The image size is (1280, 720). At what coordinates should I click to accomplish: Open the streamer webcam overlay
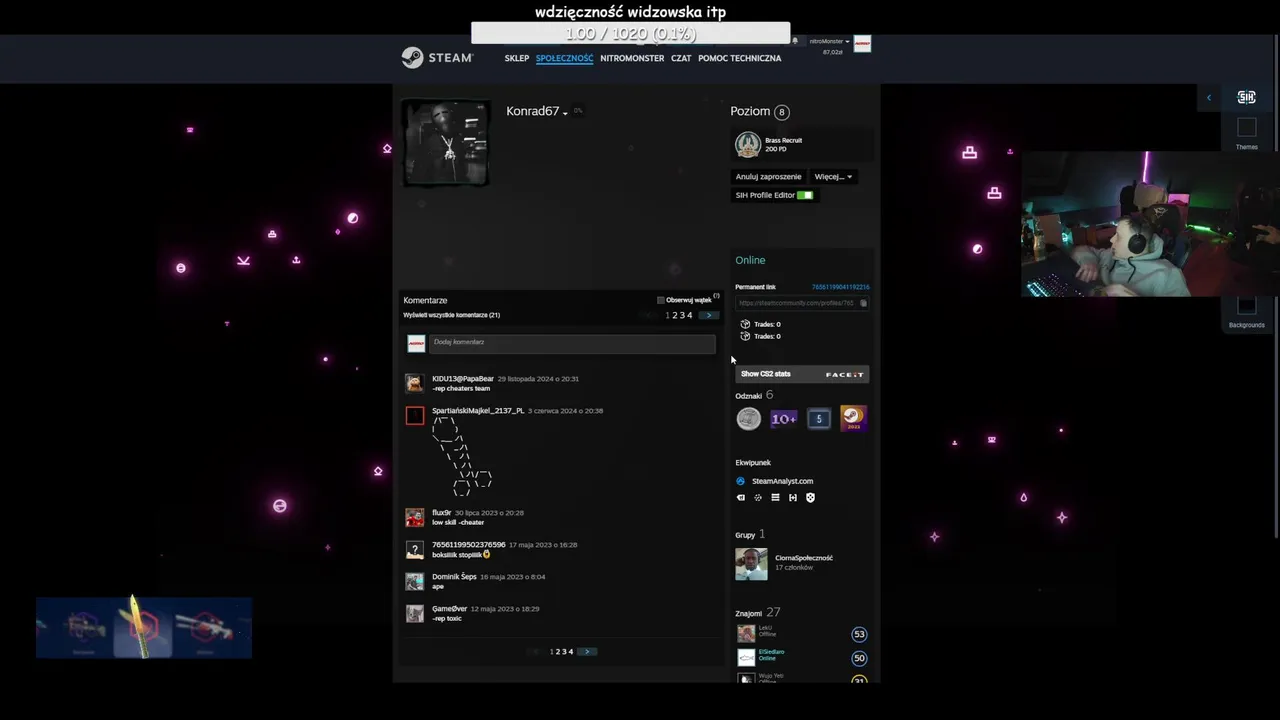(x=1150, y=224)
